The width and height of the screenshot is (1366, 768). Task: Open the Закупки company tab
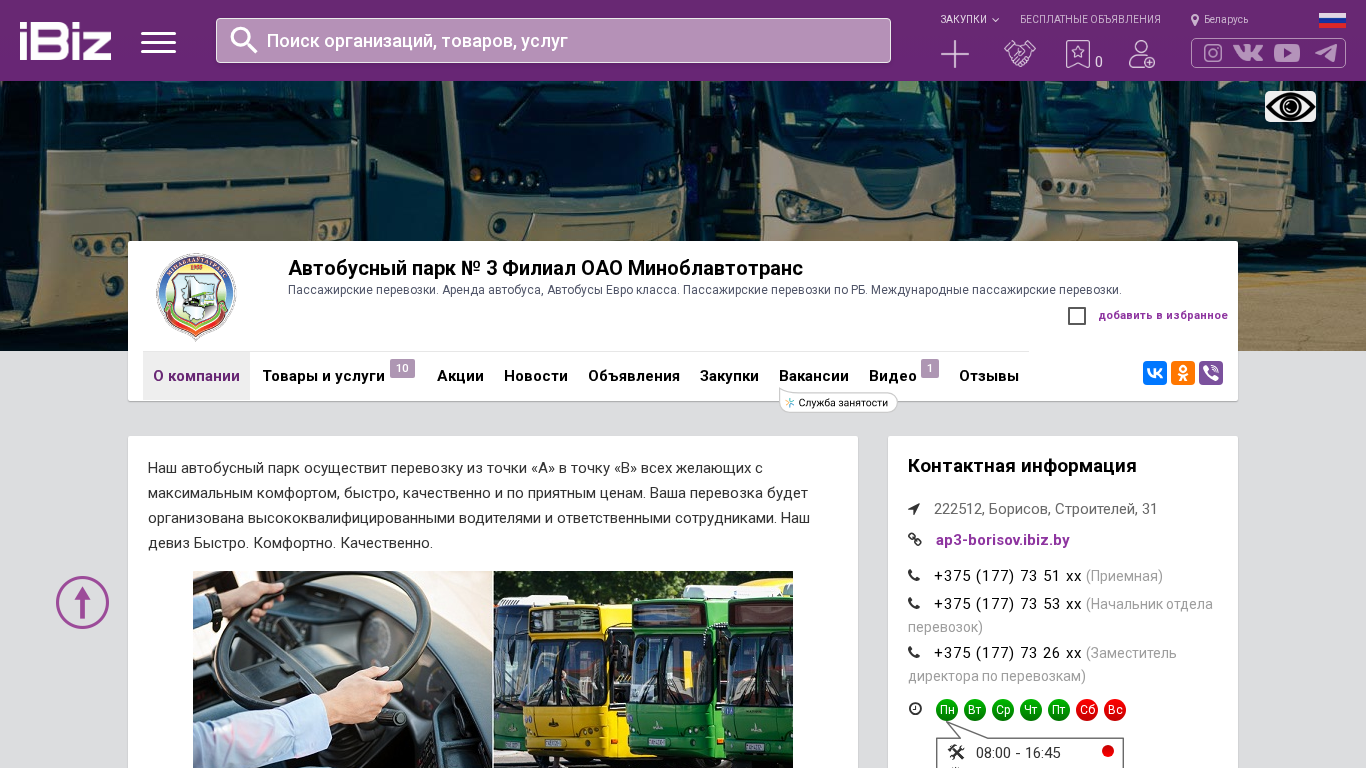[729, 376]
